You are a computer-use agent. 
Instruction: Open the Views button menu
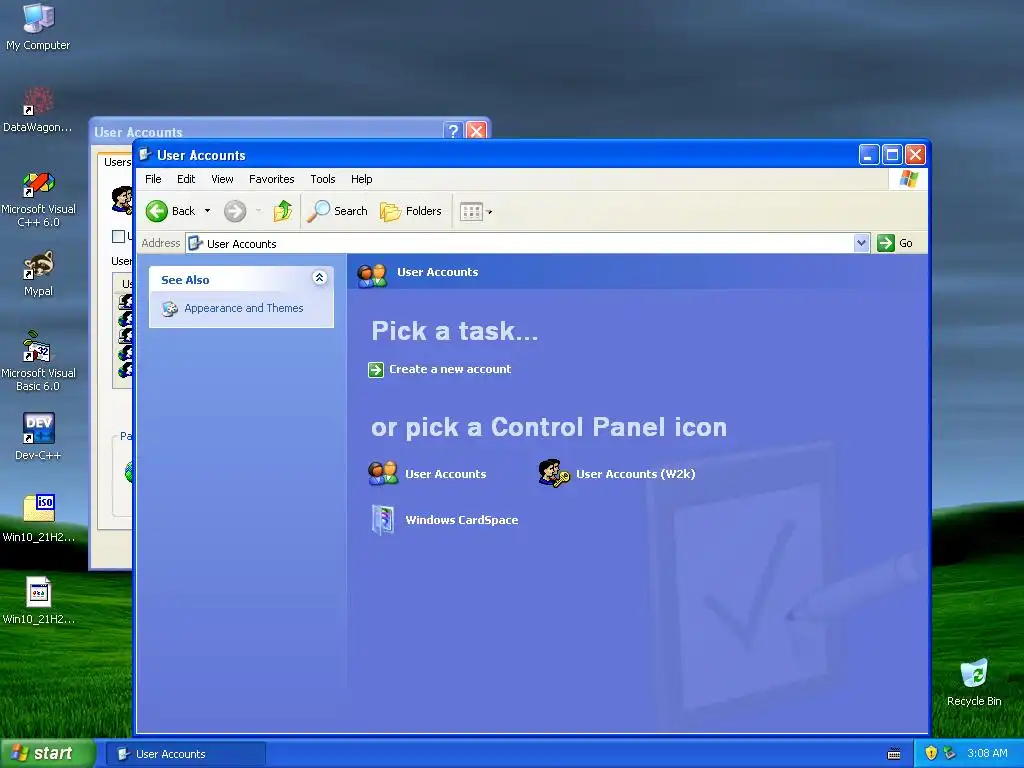(x=476, y=211)
